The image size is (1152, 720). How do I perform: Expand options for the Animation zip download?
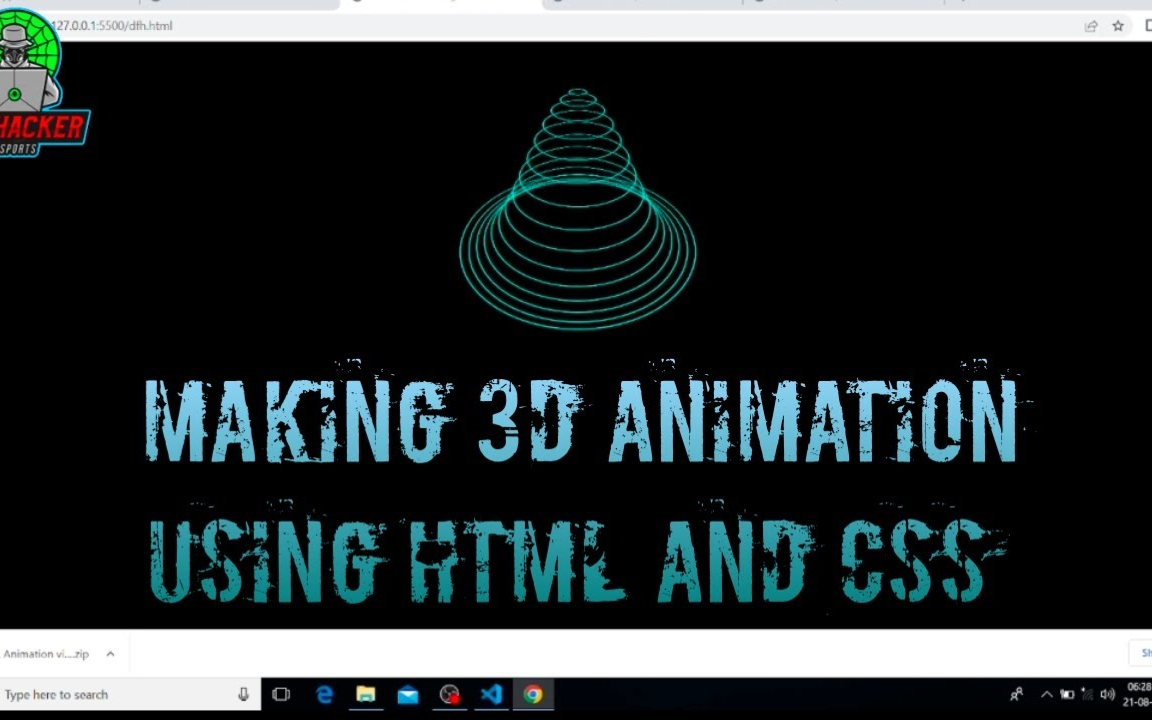[x=110, y=653]
